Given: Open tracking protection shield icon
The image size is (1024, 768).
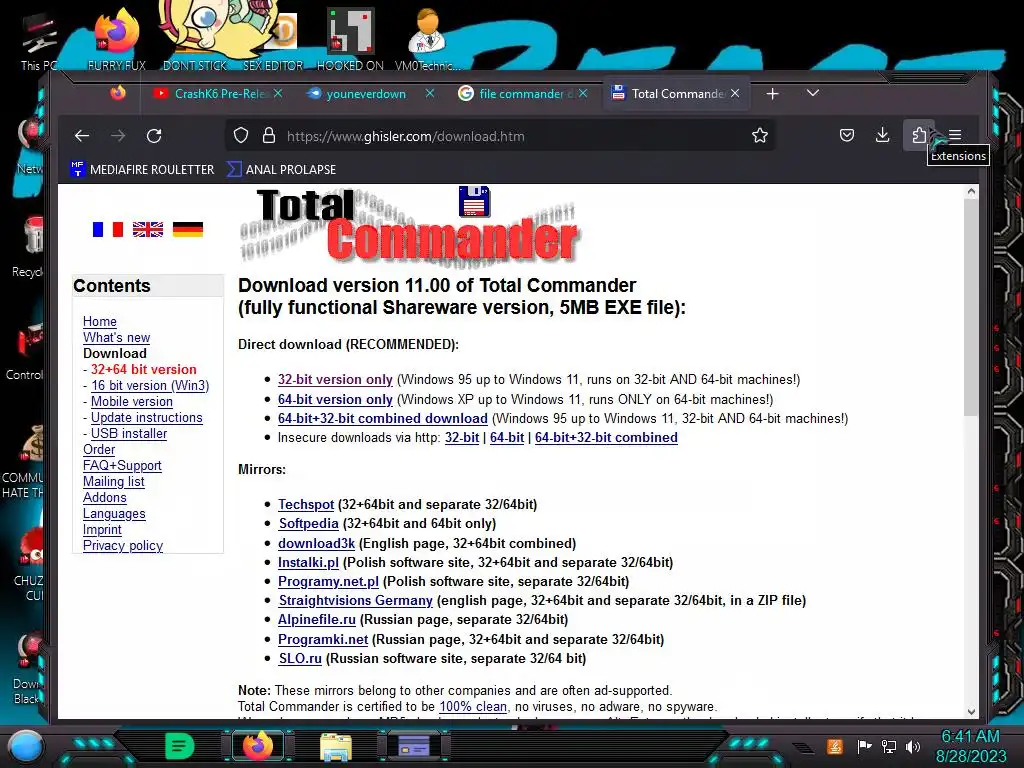Looking at the screenshot, I should tap(241, 136).
